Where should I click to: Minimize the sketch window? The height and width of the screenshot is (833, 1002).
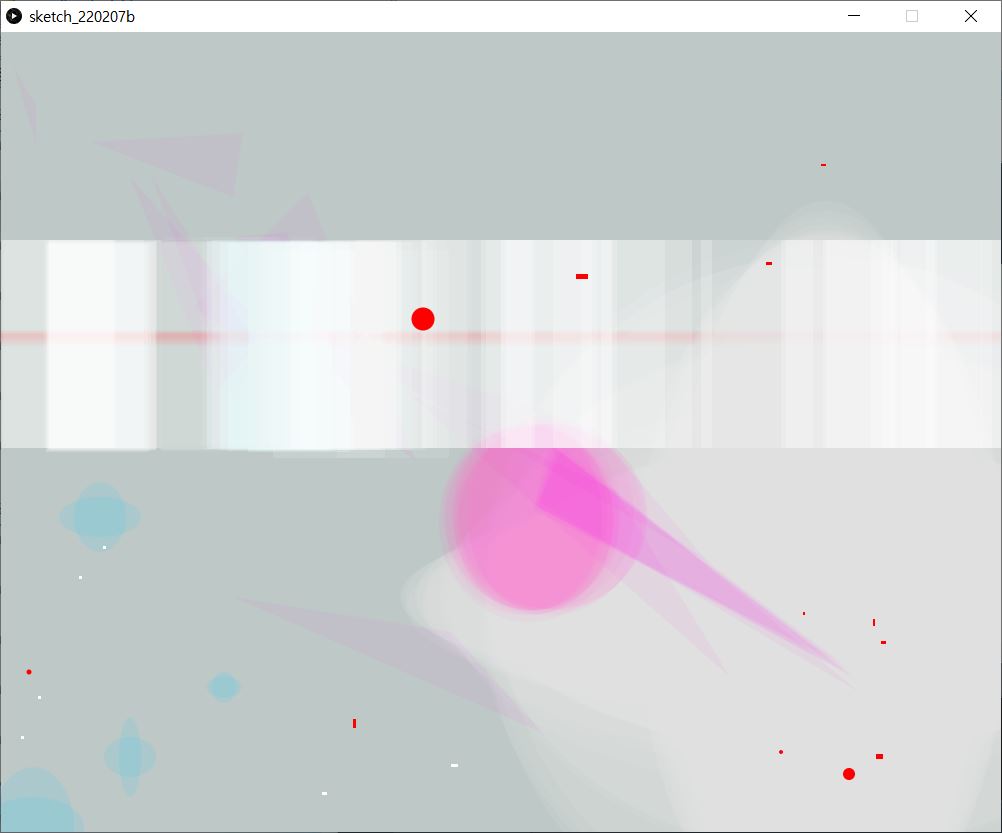854,16
